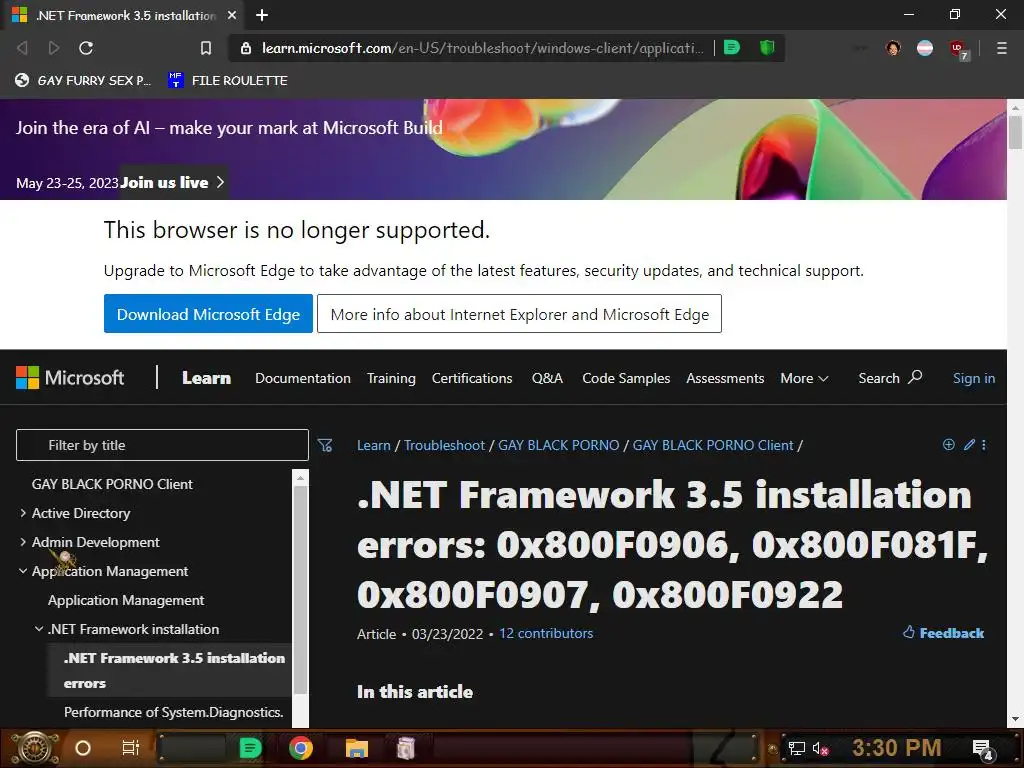Click the page's vertical scrollbar thumb
The height and width of the screenshot is (768, 1024).
(x=1015, y=133)
